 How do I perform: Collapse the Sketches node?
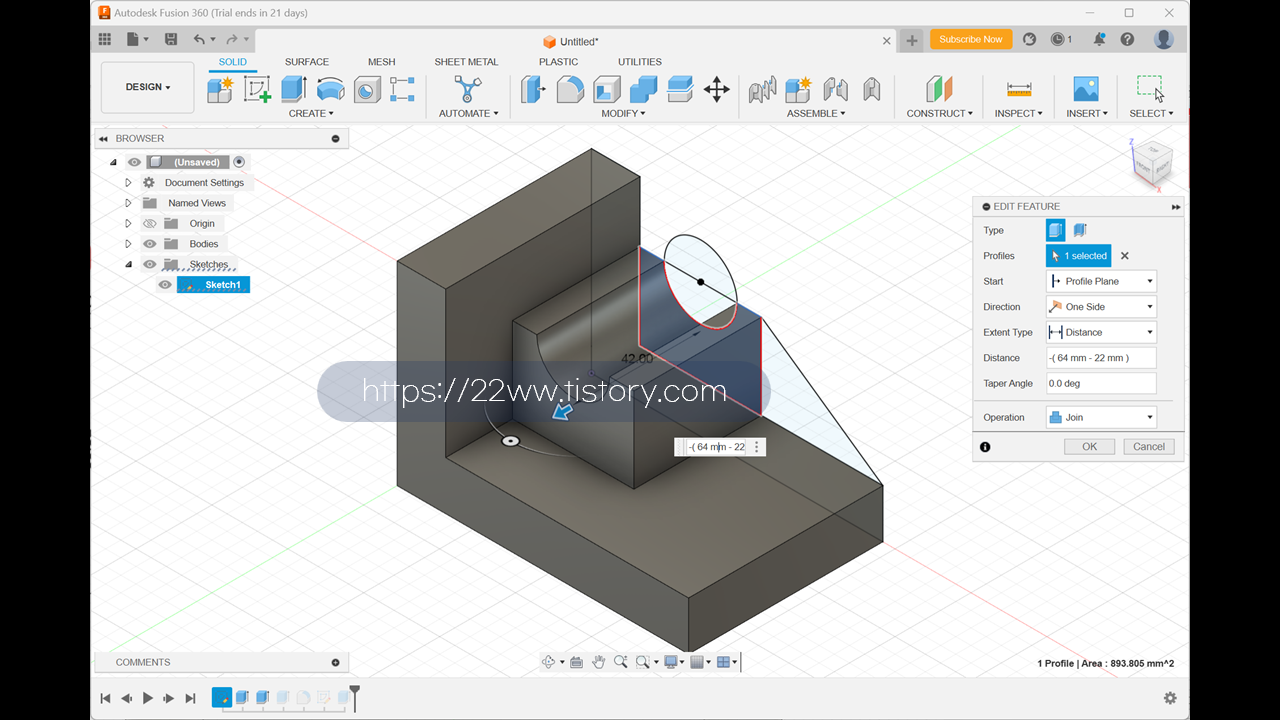click(x=128, y=264)
